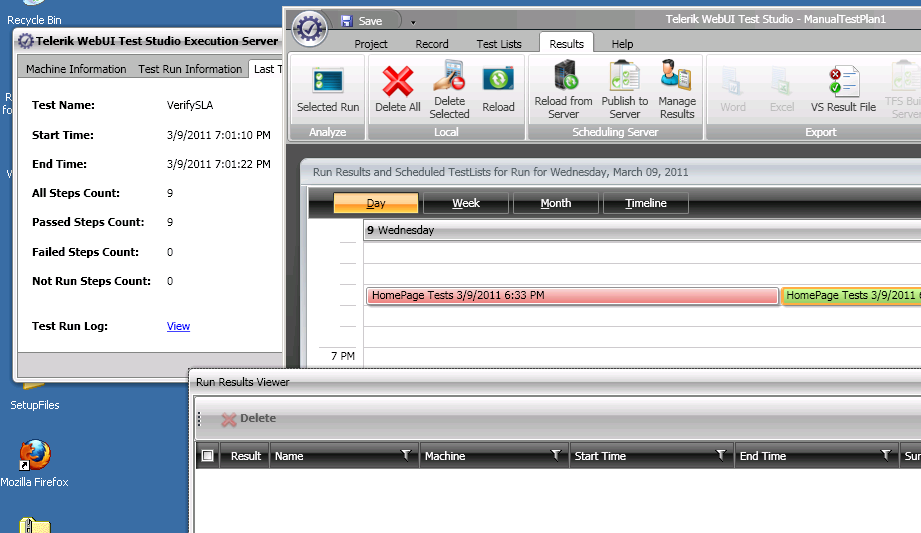Open the Machine column filter
Image resolution: width=921 pixels, height=533 pixels.
(555, 455)
